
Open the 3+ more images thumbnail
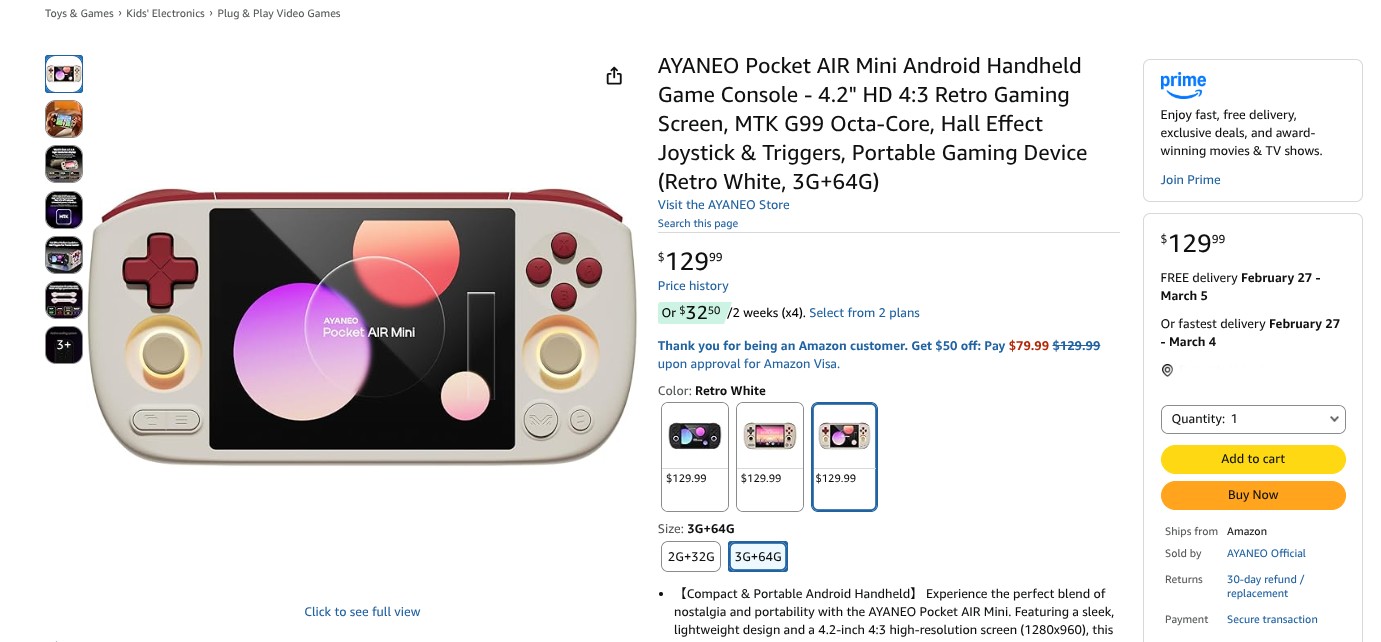pos(64,345)
